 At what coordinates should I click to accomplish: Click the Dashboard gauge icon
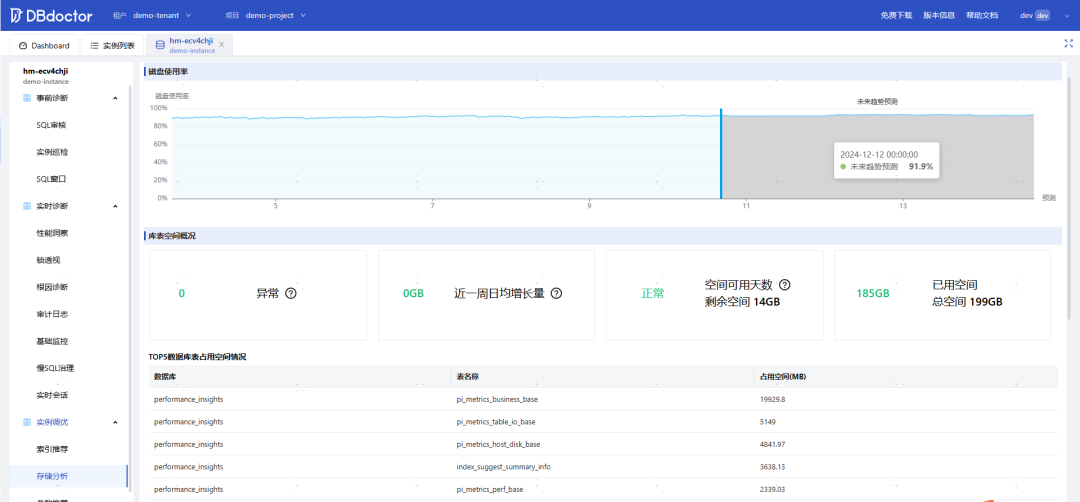click(23, 45)
